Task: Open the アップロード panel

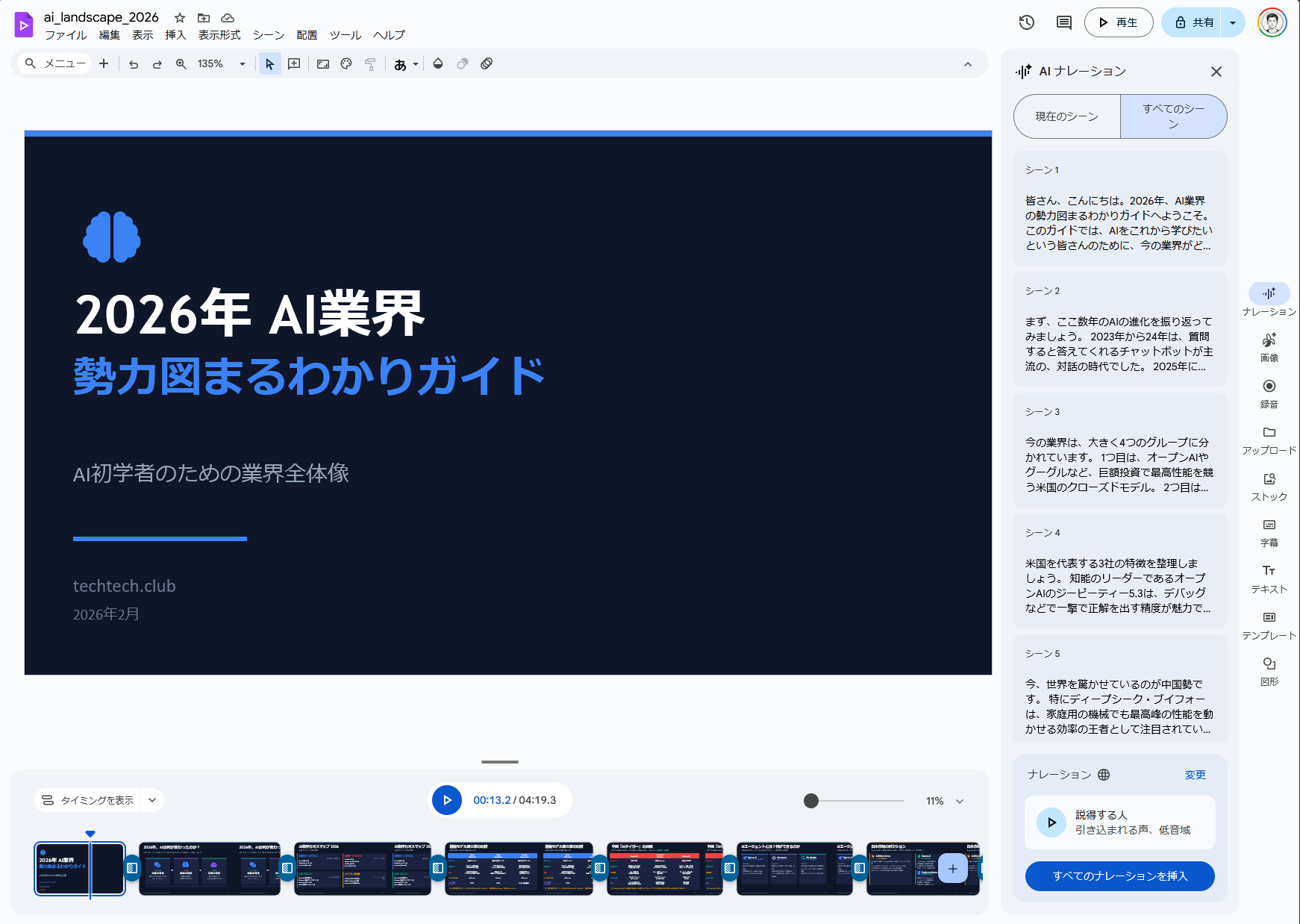Action: (x=1269, y=440)
